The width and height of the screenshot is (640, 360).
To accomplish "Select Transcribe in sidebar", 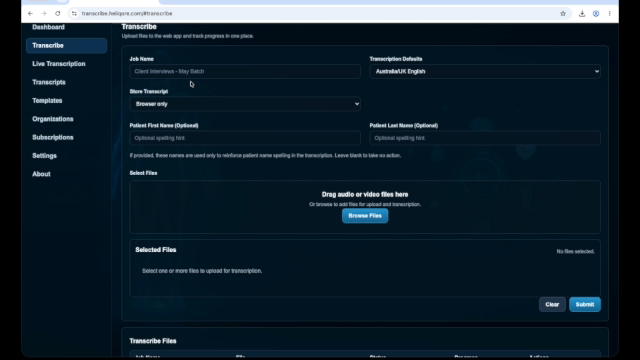I will [67, 46].
